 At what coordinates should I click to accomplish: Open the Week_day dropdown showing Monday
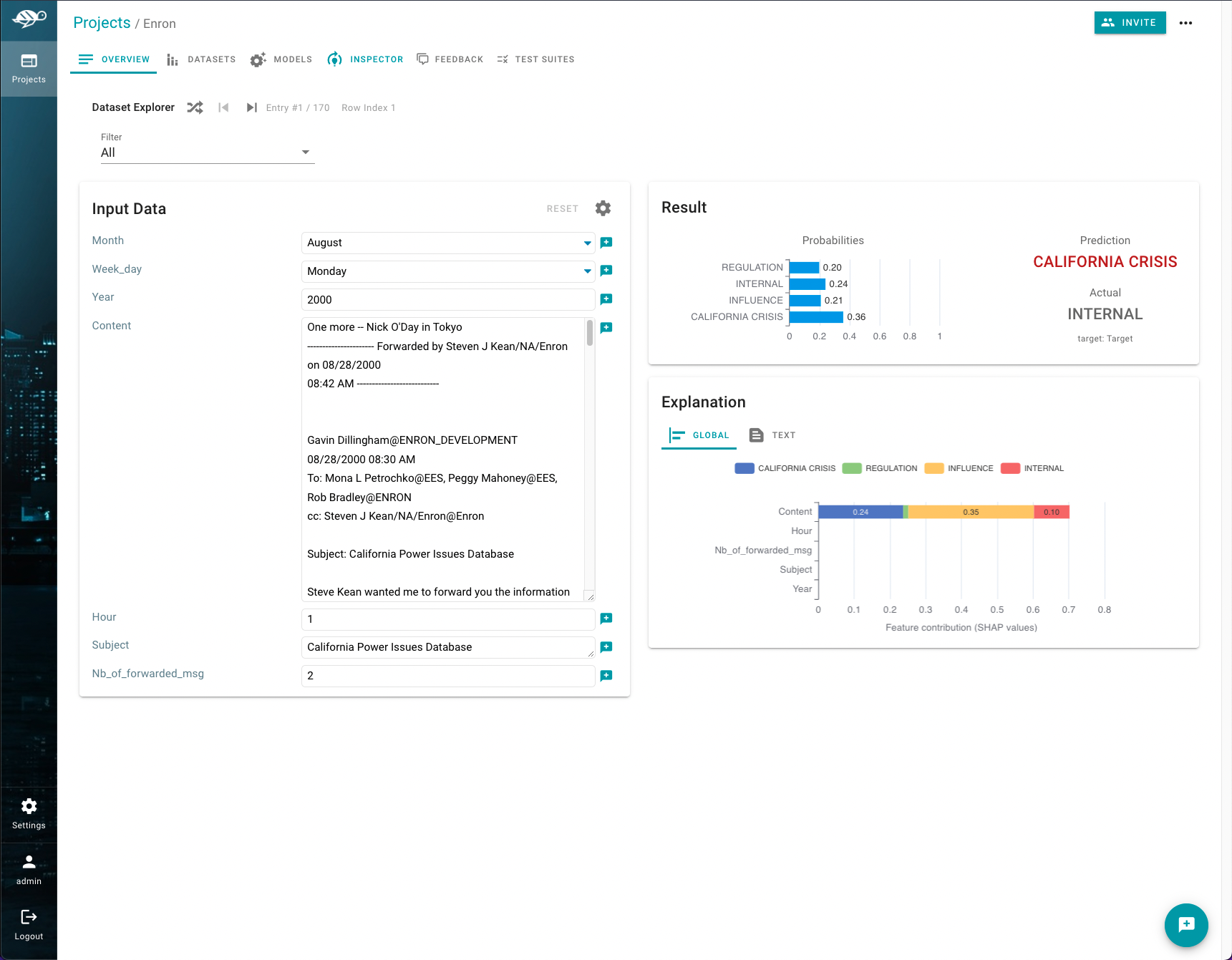pos(447,271)
